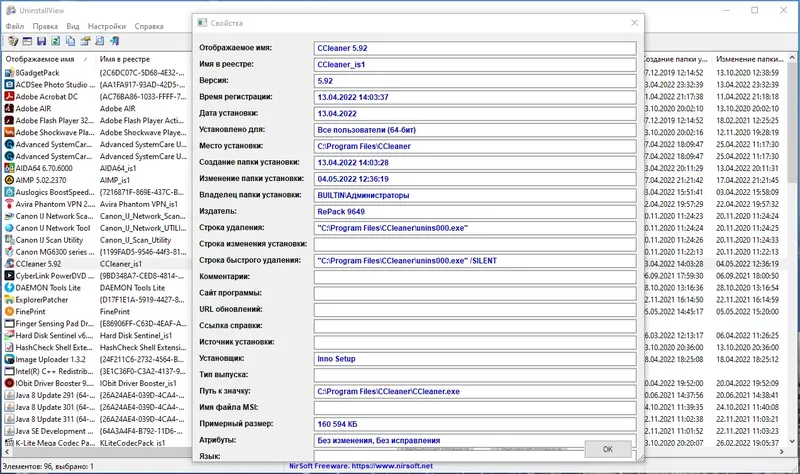Click the Adobe Acrobat DC row icon
The width and height of the screenshot is (800, 474).
(x=9, y=96)
